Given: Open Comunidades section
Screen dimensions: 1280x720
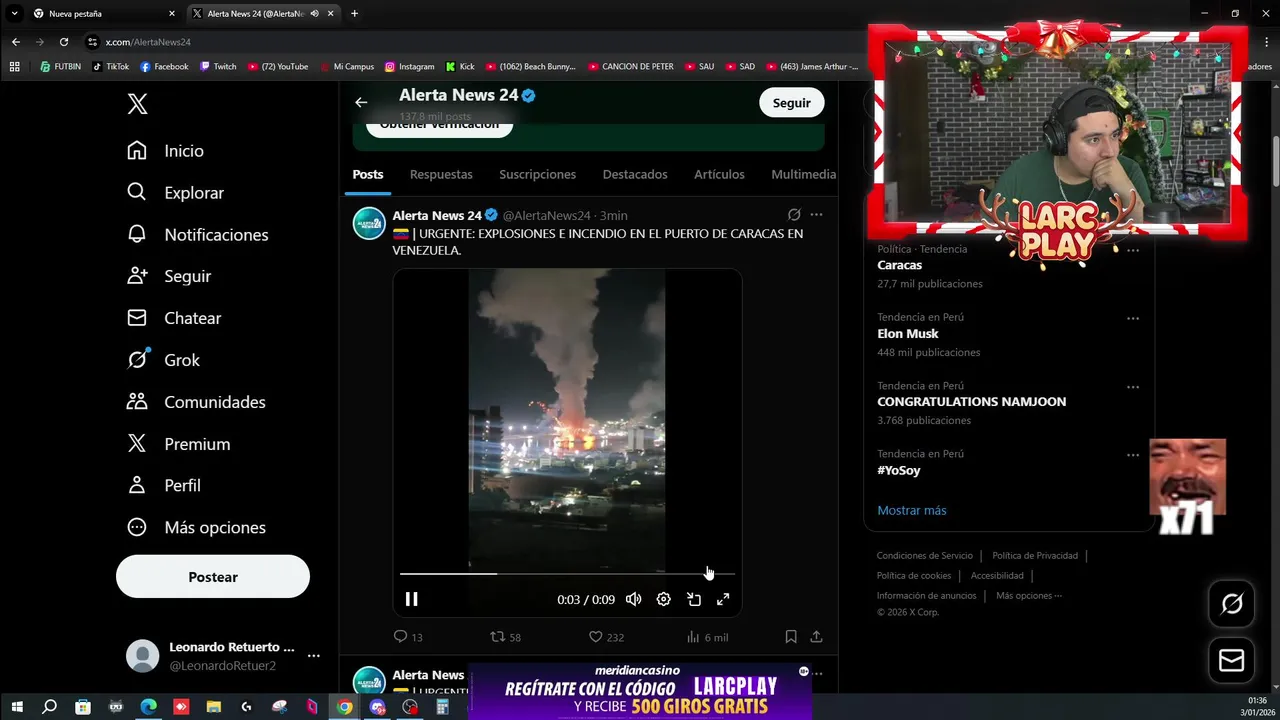Looking at the screenshot, I should pos(196,402).
